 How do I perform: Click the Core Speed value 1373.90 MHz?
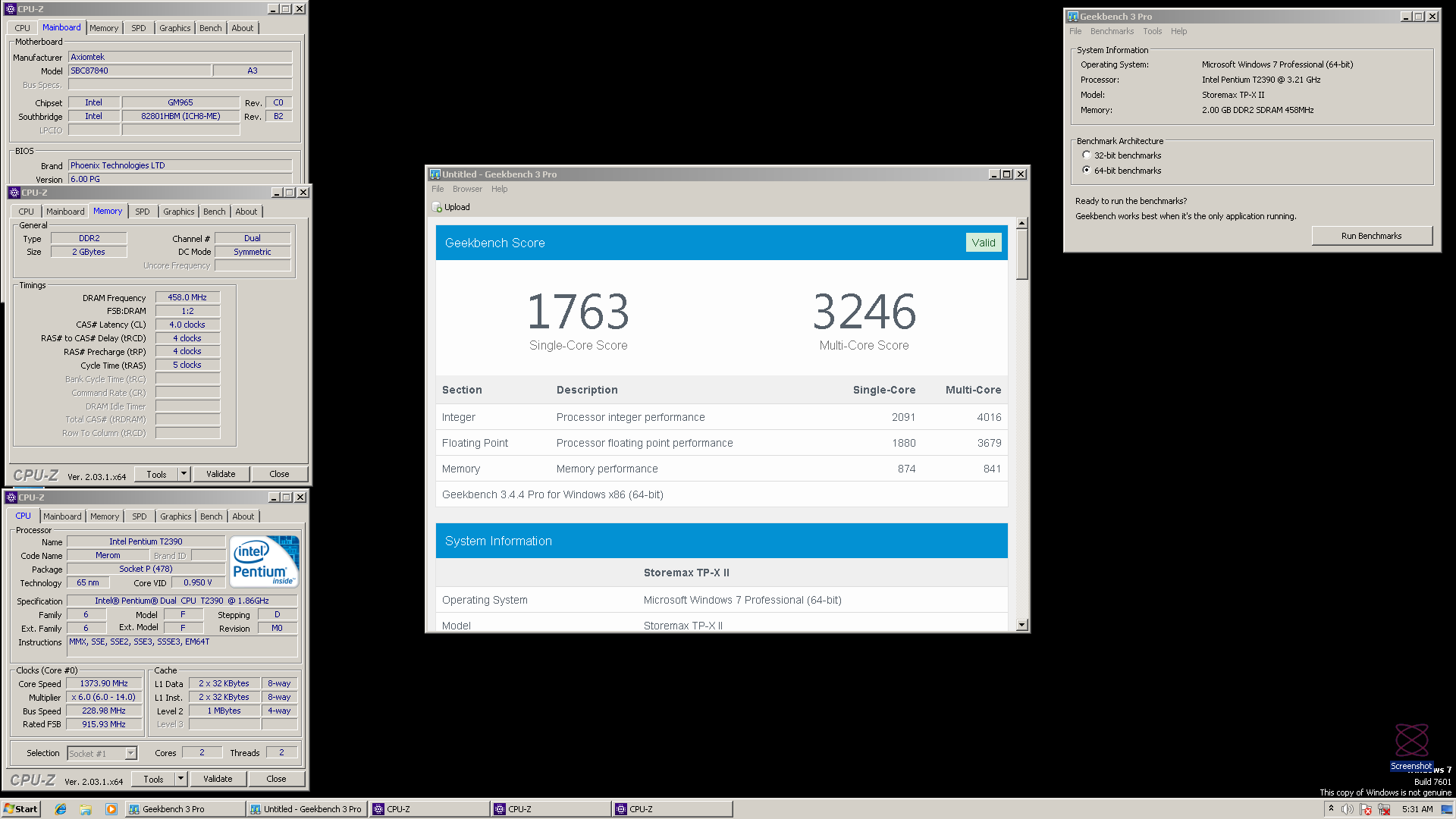[x=104, y=683]
